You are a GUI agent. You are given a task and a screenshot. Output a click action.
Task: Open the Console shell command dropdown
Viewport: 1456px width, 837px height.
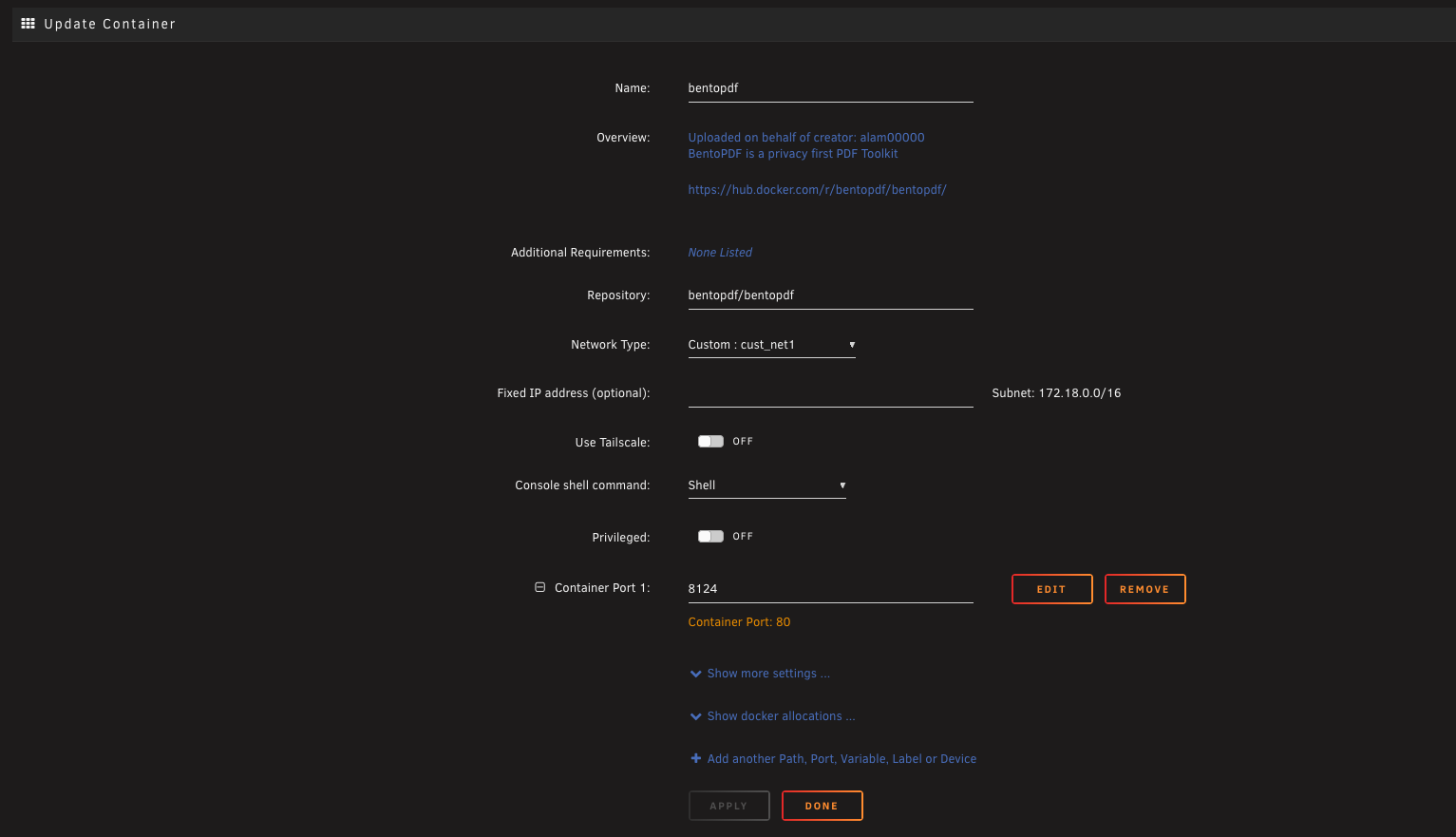pos(766,485)
